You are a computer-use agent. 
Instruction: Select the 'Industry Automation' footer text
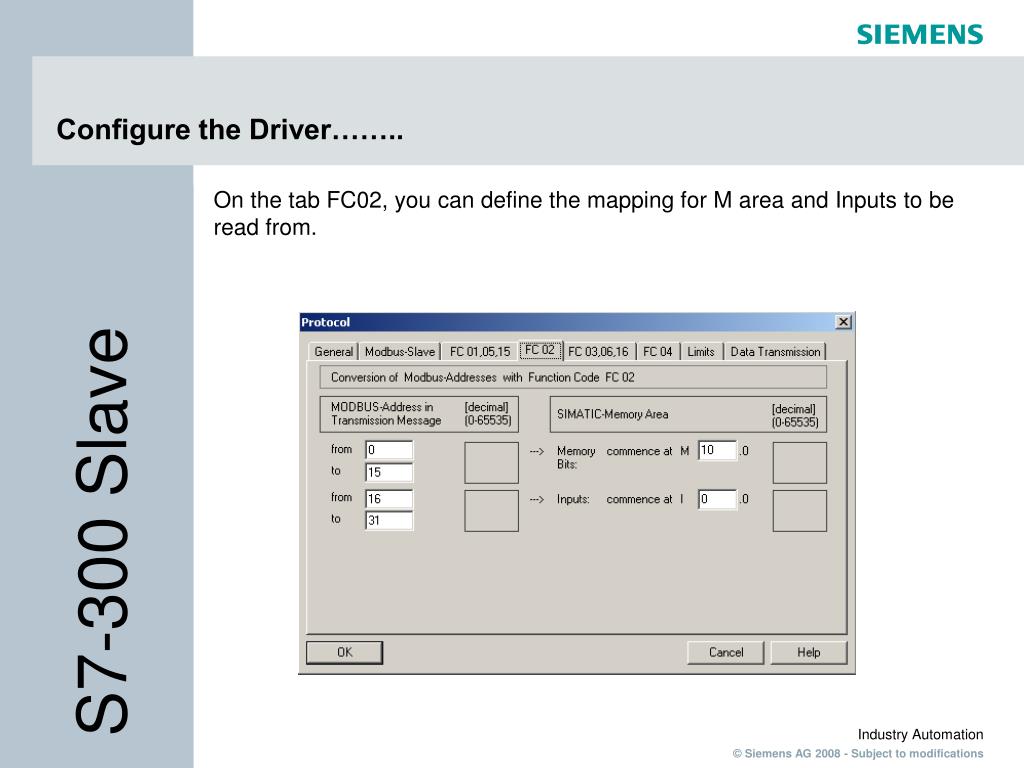920,735
